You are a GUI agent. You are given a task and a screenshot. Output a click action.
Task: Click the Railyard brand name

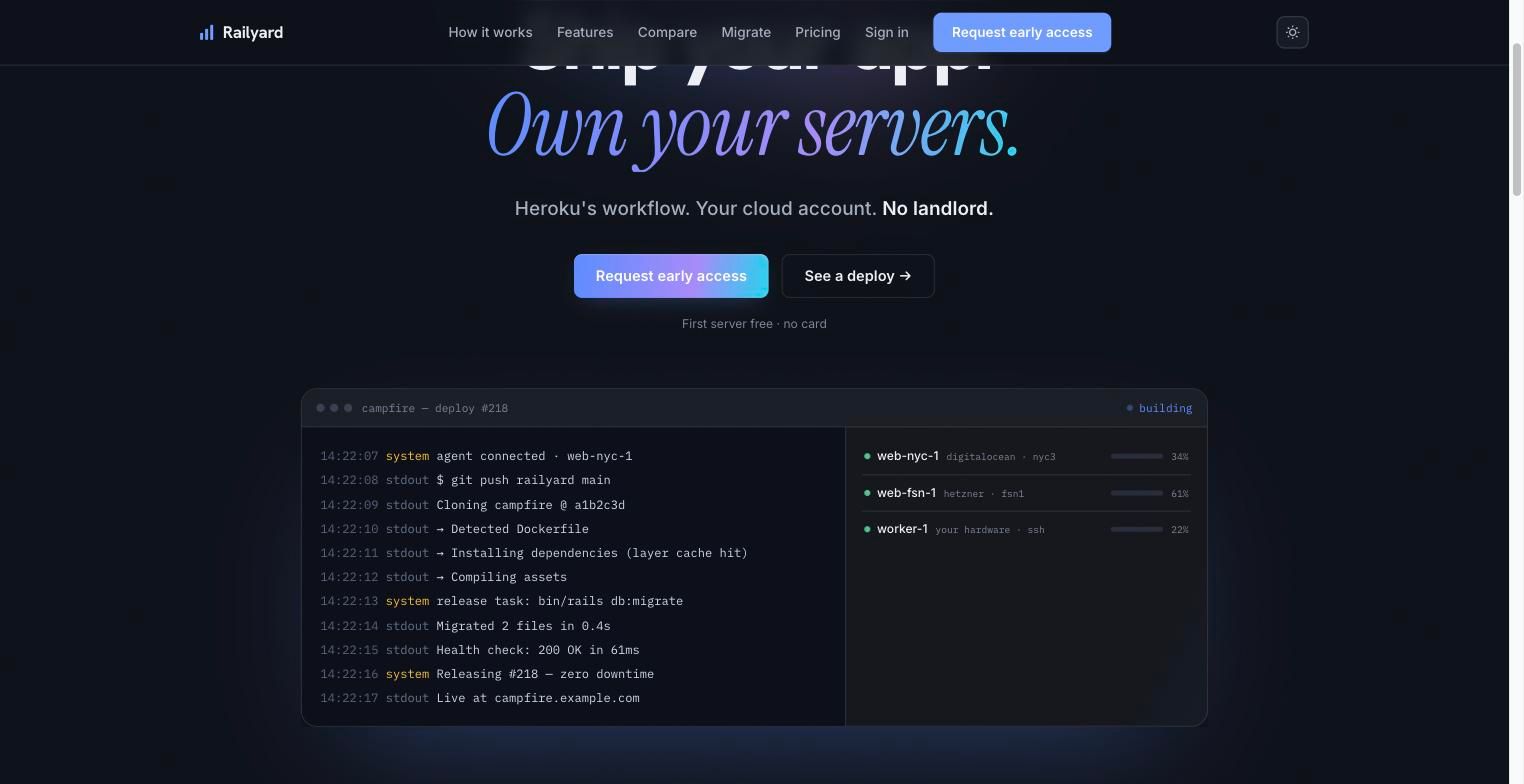[253, 33]
